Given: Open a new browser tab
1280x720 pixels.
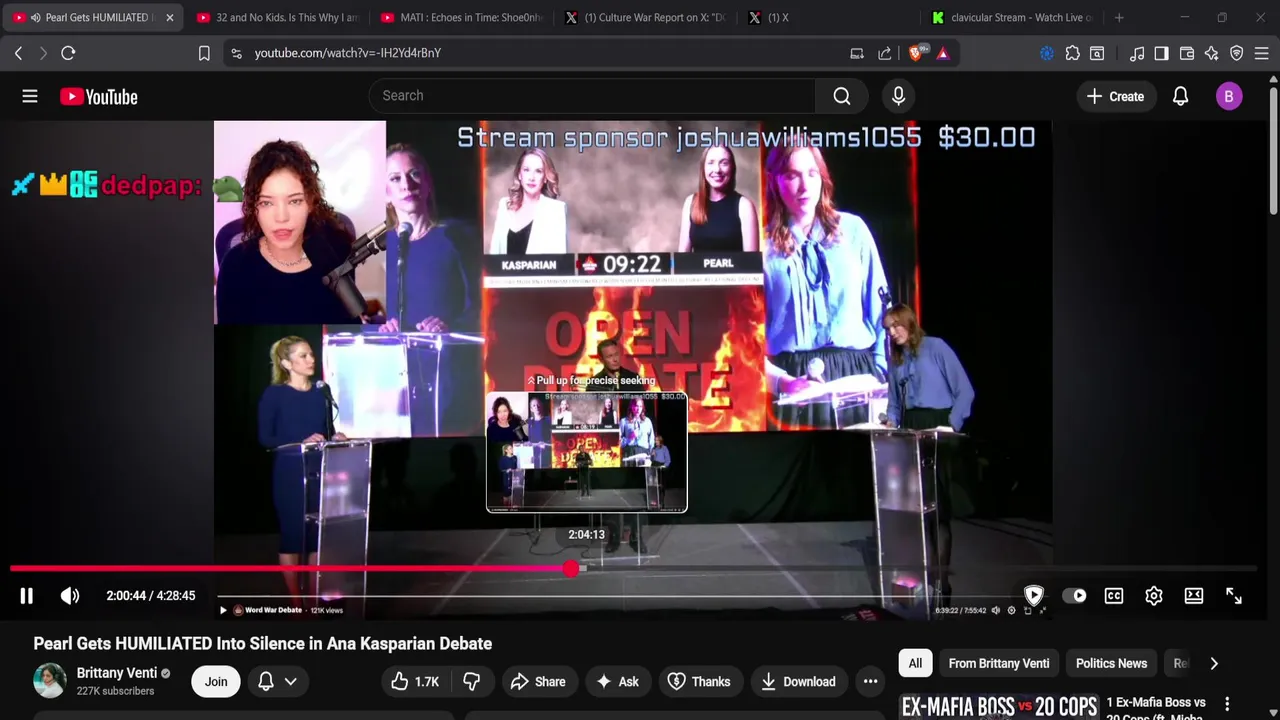Looking at the screenshot, I should [1119, 18].
